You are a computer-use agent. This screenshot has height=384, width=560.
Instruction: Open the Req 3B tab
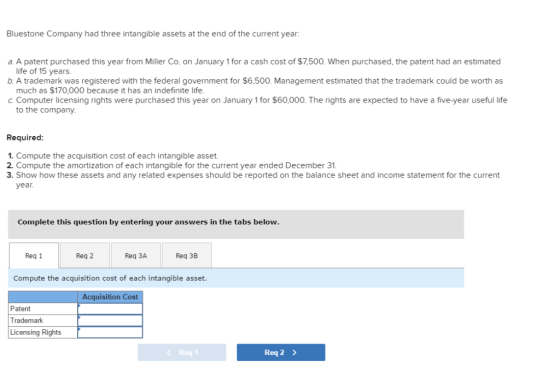pyautogui.click(x=187, y=255)
